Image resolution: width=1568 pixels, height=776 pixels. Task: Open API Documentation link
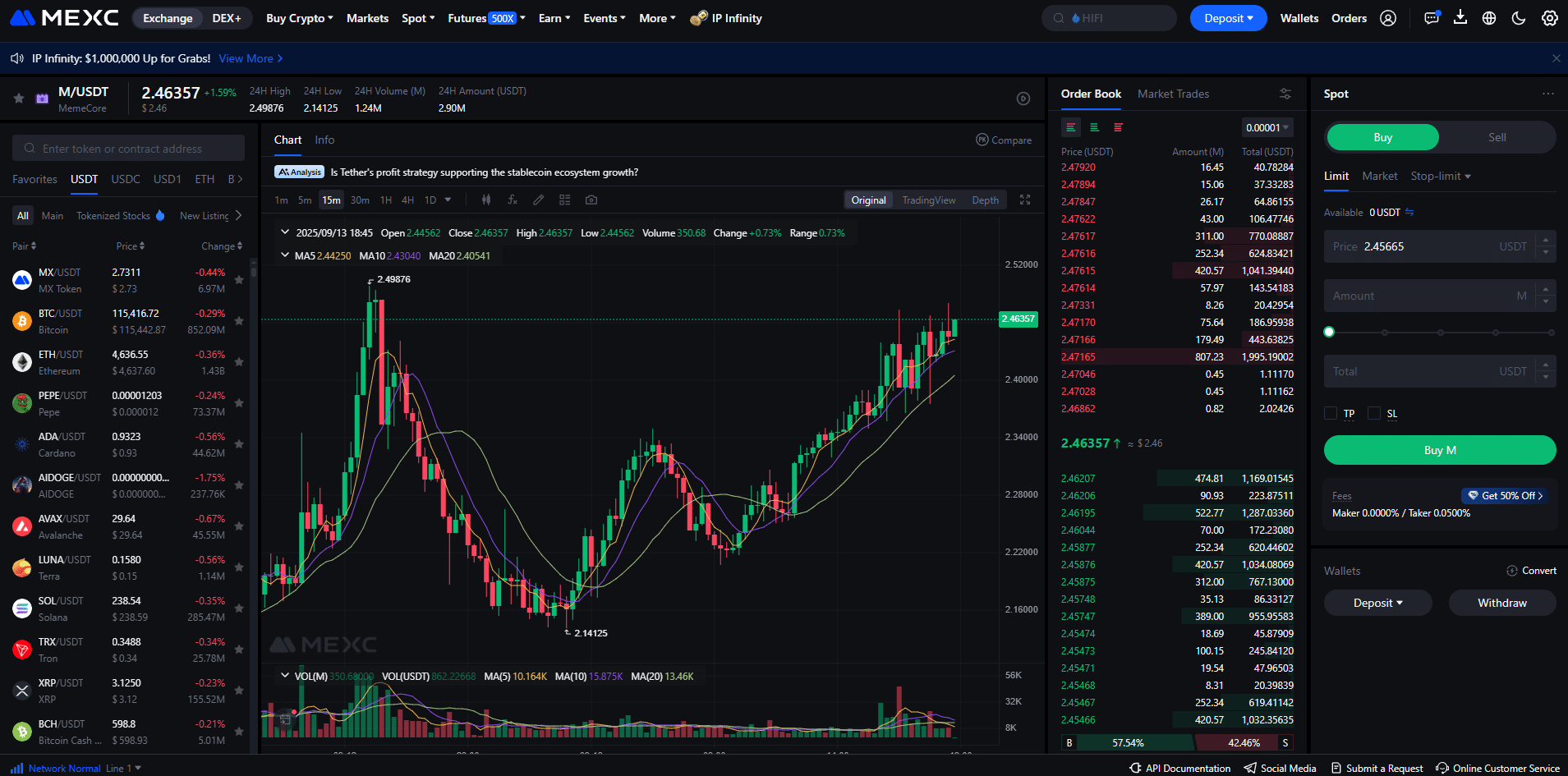[x=1180, y=769]
